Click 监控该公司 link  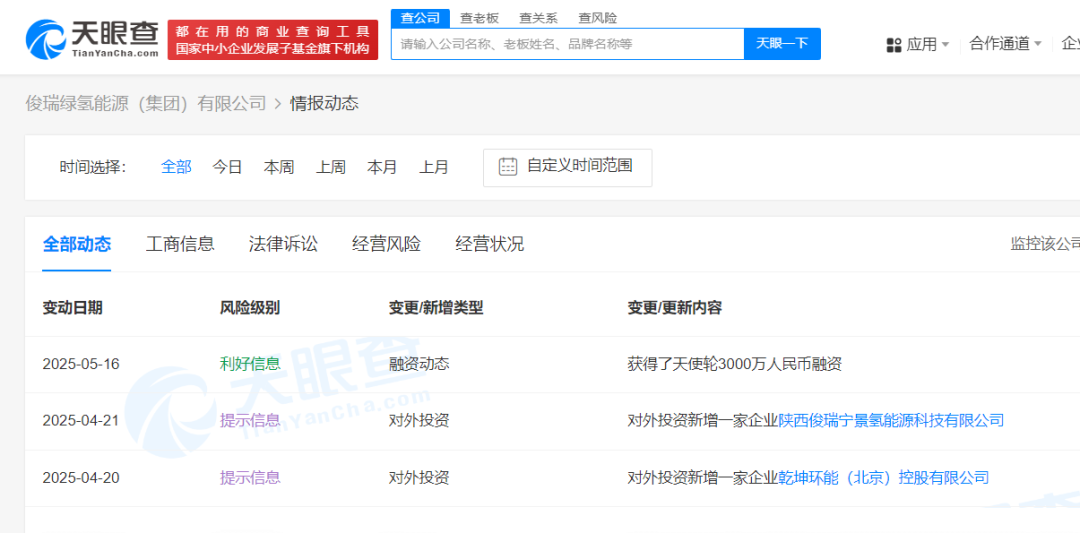tap(1045, 244)
